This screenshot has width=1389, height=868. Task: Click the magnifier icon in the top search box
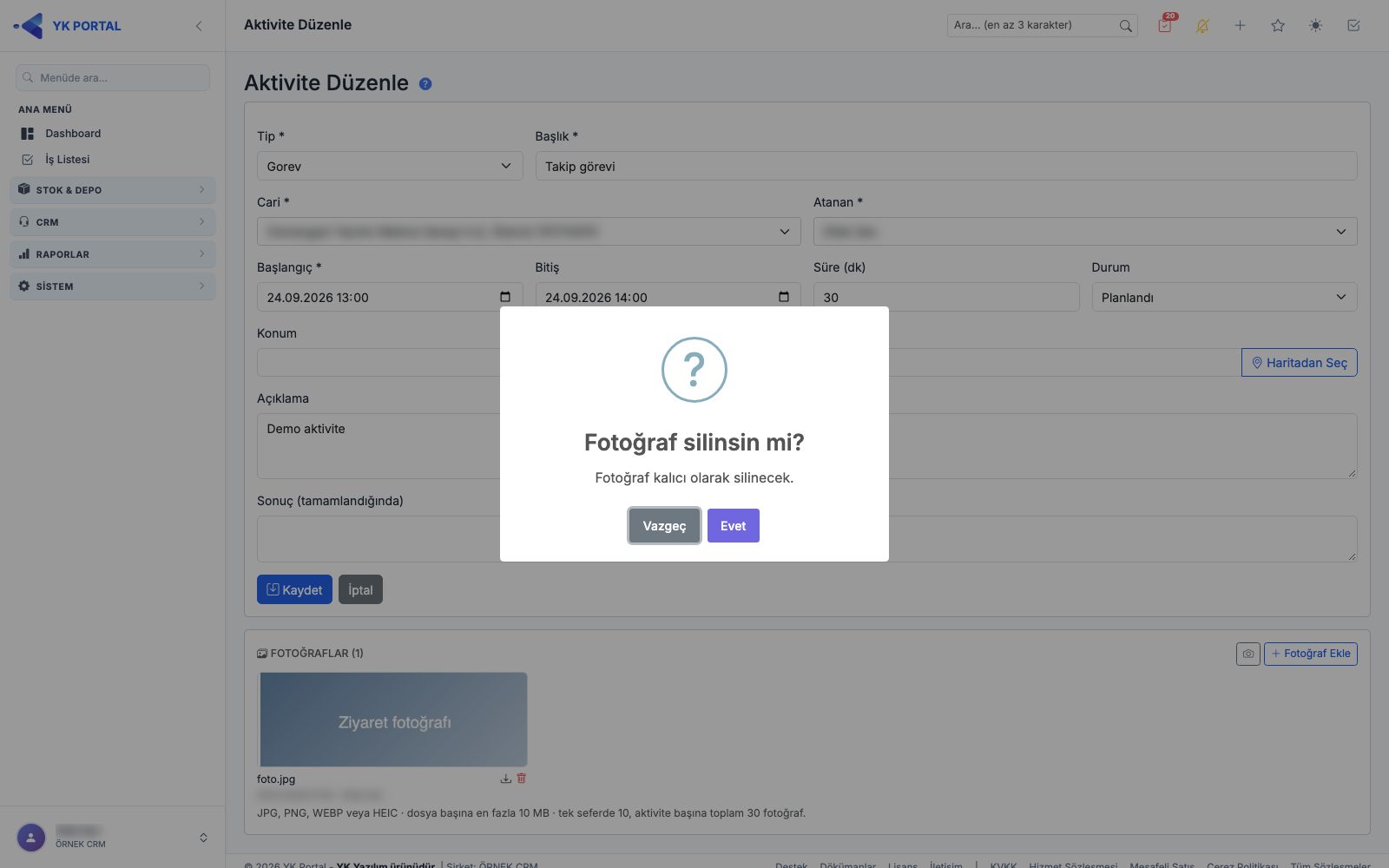[1125, 26]
